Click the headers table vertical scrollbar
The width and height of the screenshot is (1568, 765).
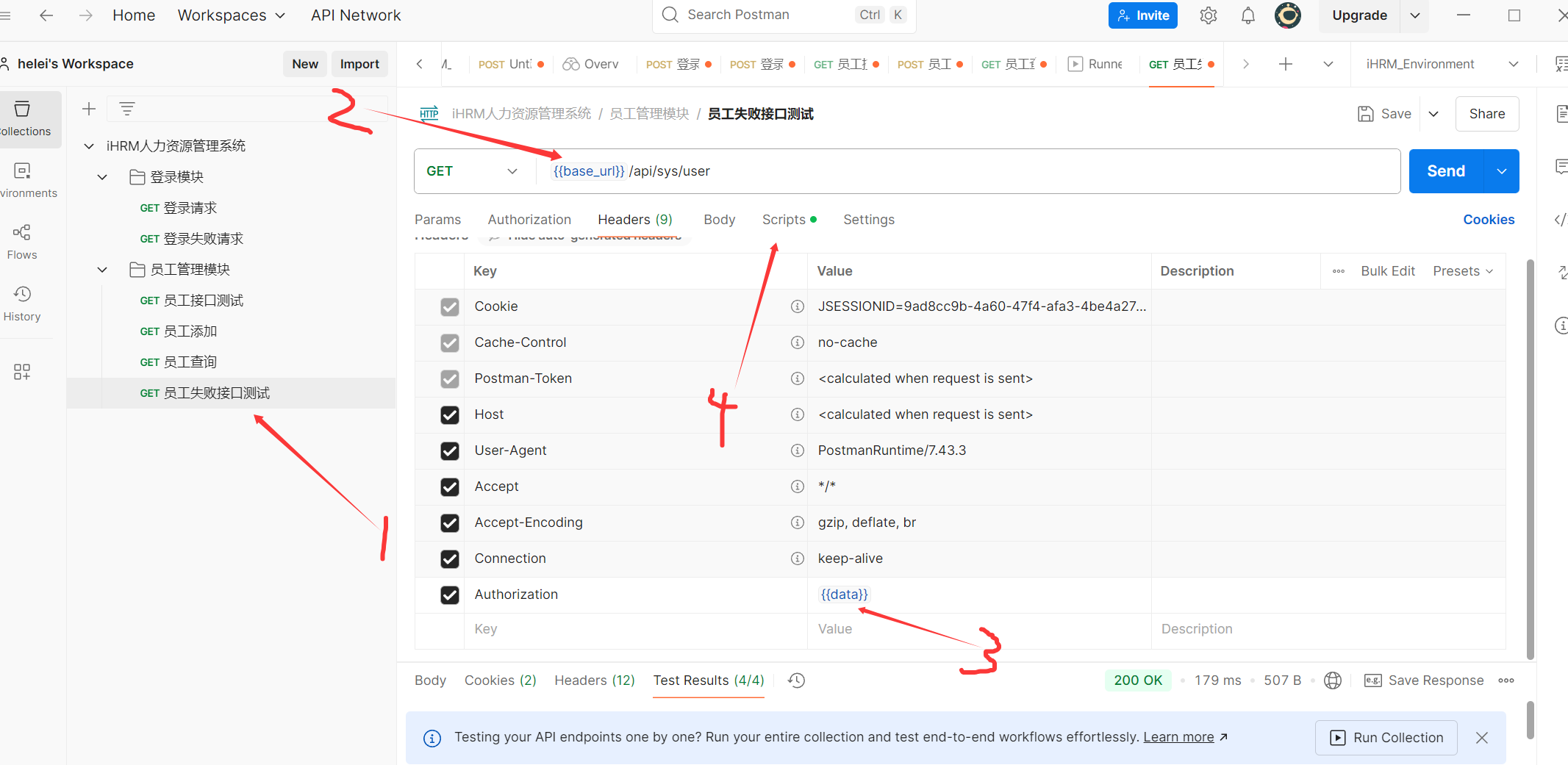click(1531, 459)
